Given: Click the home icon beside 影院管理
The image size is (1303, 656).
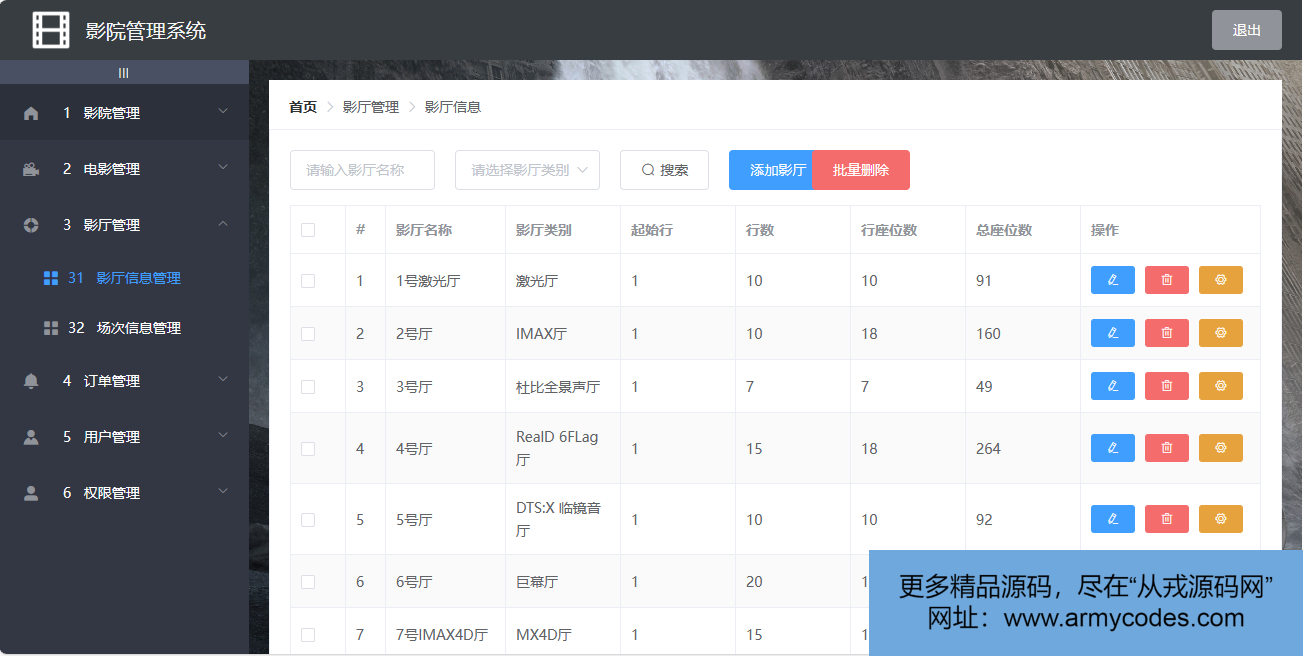Looking at the screenshot, I should (x=31, y=113).
